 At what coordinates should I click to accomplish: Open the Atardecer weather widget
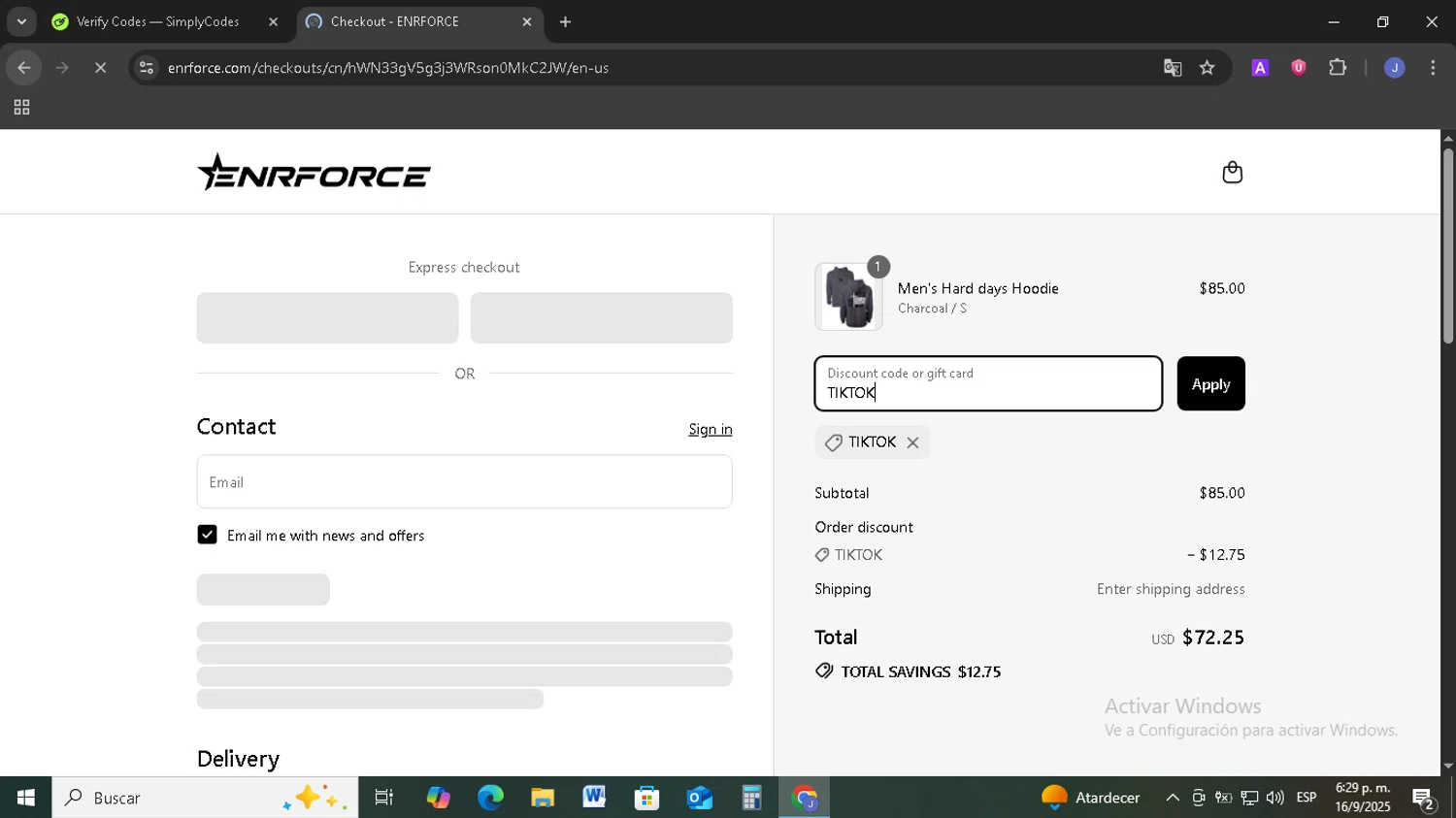tap(1091, 798)
